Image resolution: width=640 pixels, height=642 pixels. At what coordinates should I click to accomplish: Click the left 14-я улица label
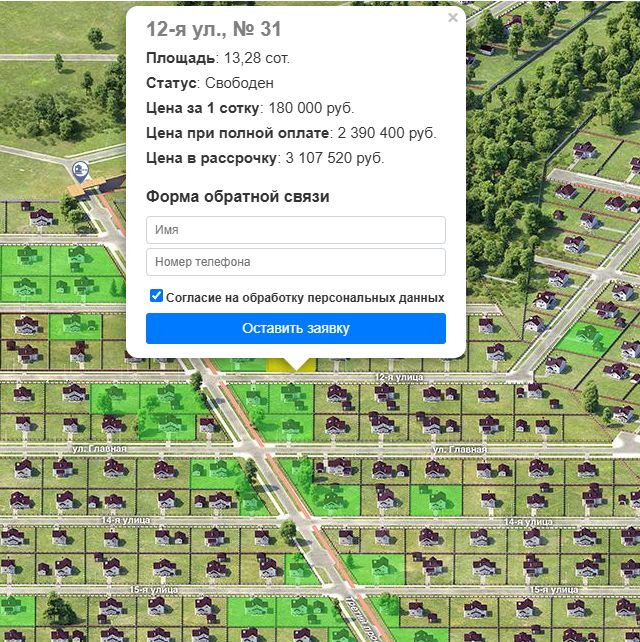pos(126,520)
